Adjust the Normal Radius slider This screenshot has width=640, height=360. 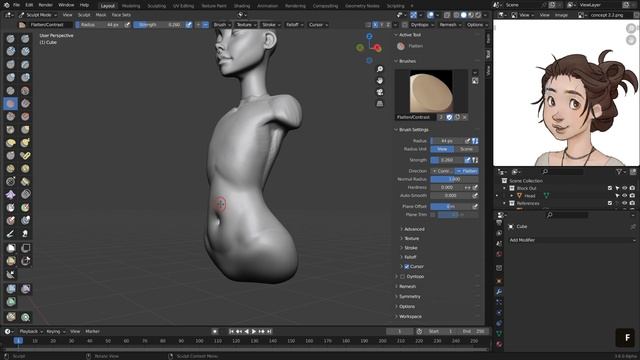[454, 179]
